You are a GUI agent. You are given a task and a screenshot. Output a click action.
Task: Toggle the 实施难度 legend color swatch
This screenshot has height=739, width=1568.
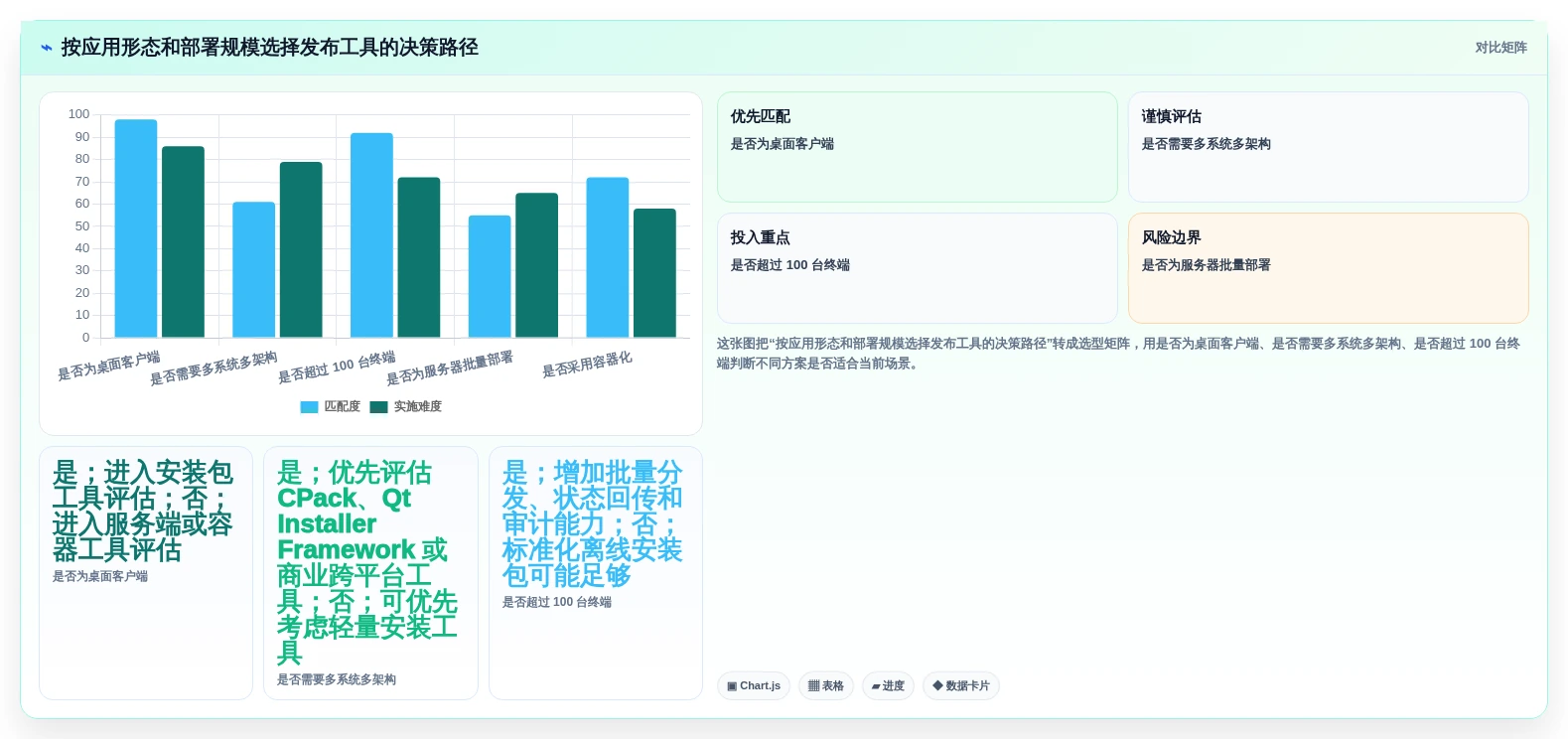[x=378, y=407]
